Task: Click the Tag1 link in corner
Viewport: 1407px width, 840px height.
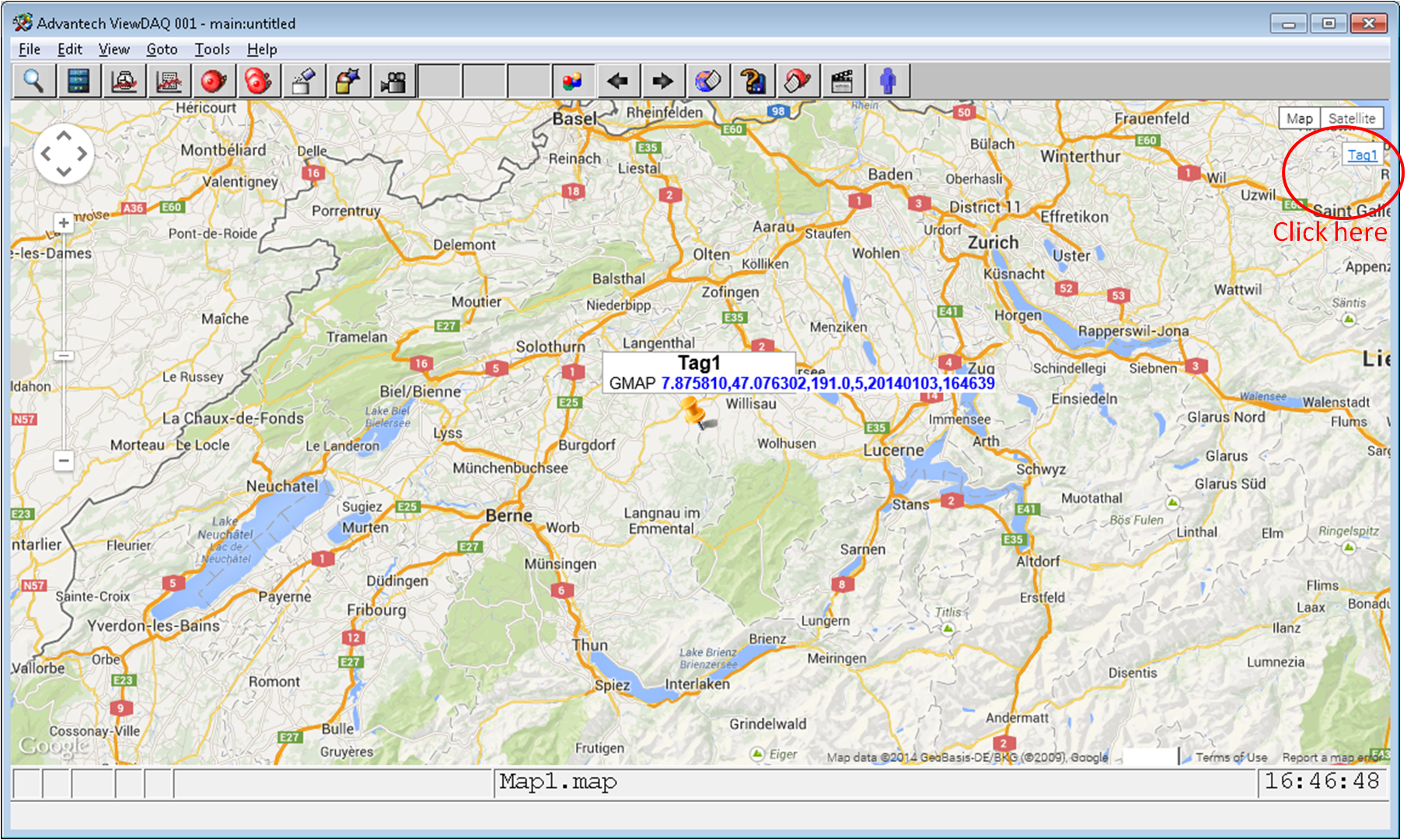Action: [1362, 155]
